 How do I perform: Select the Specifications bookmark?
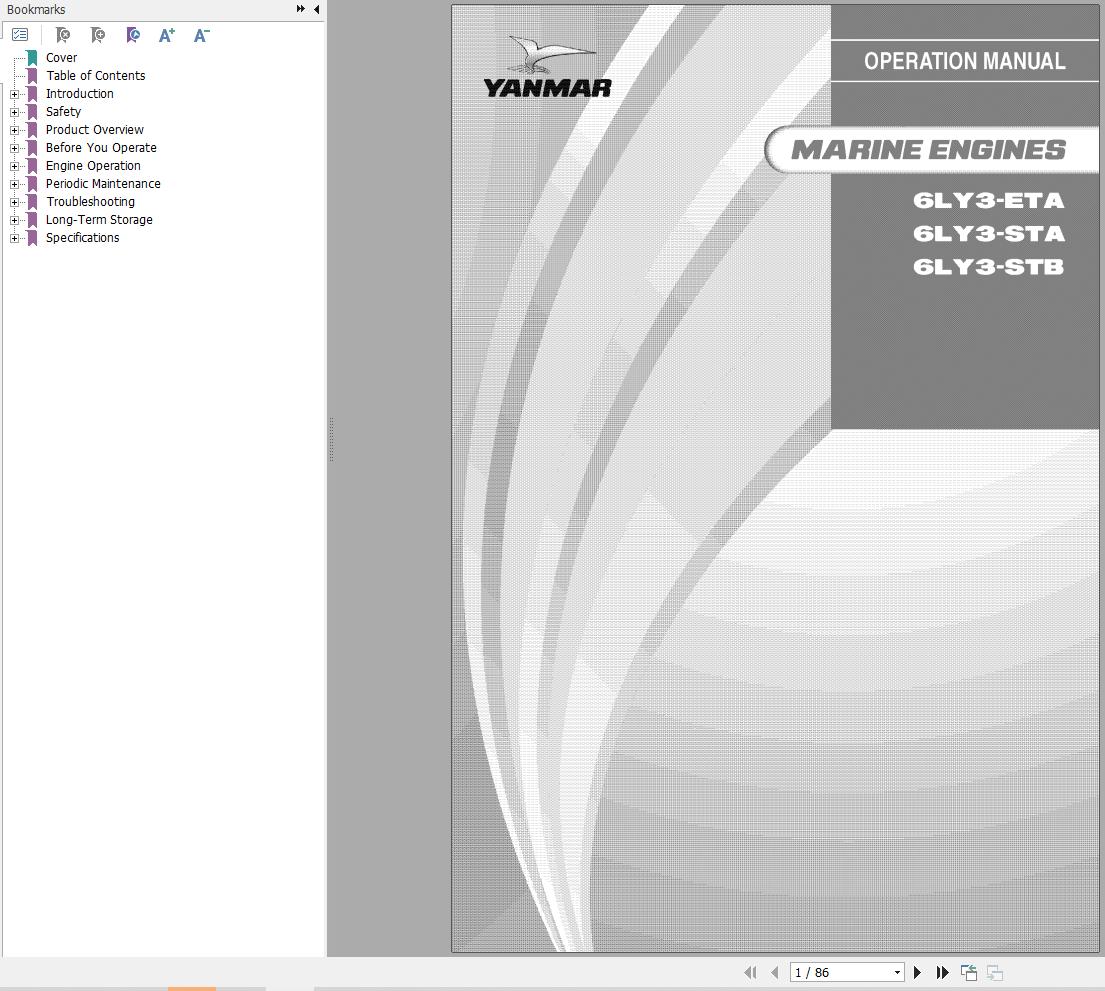(x=82, y=237)
